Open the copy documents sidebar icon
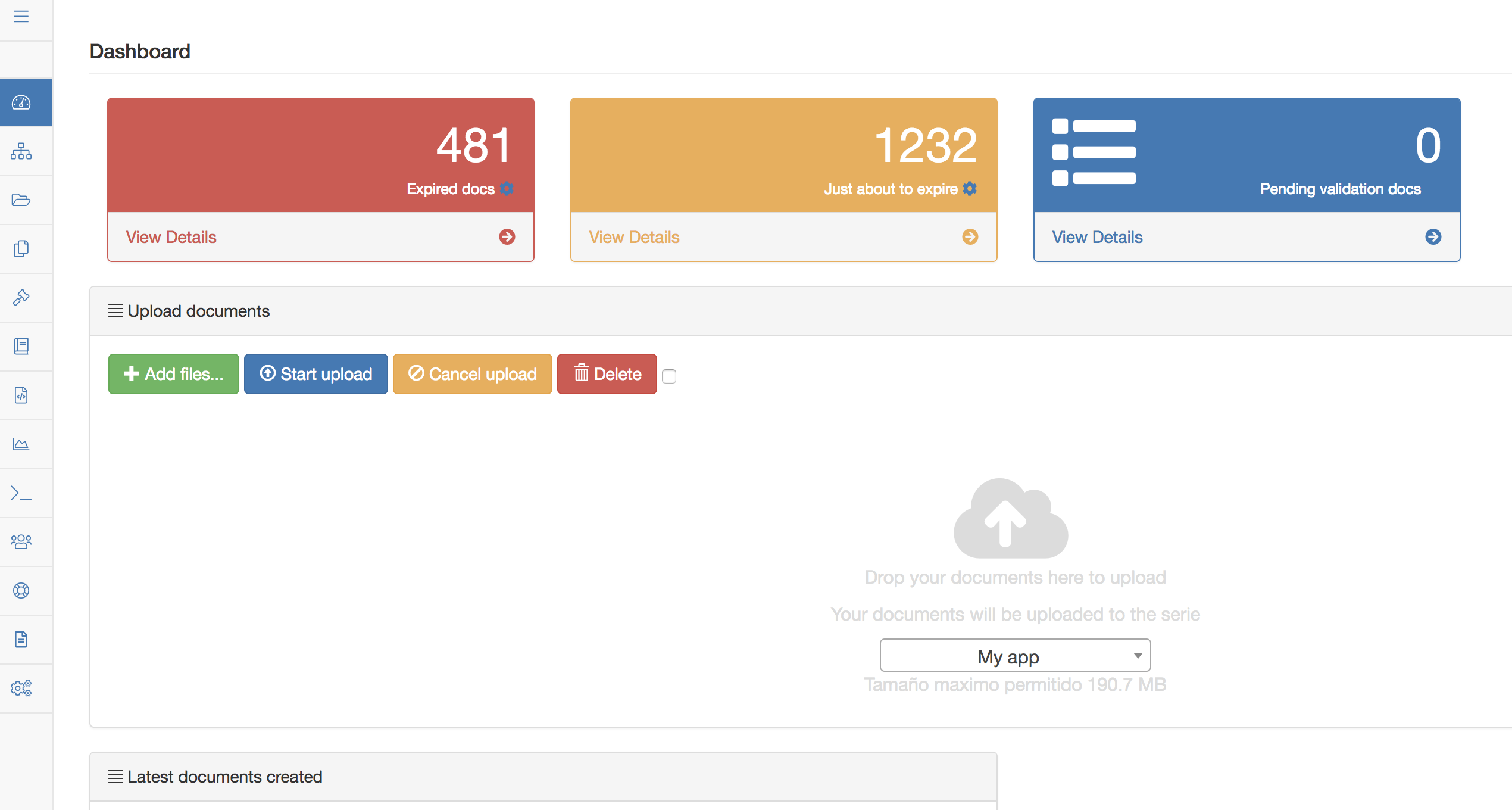 point(21,249)
